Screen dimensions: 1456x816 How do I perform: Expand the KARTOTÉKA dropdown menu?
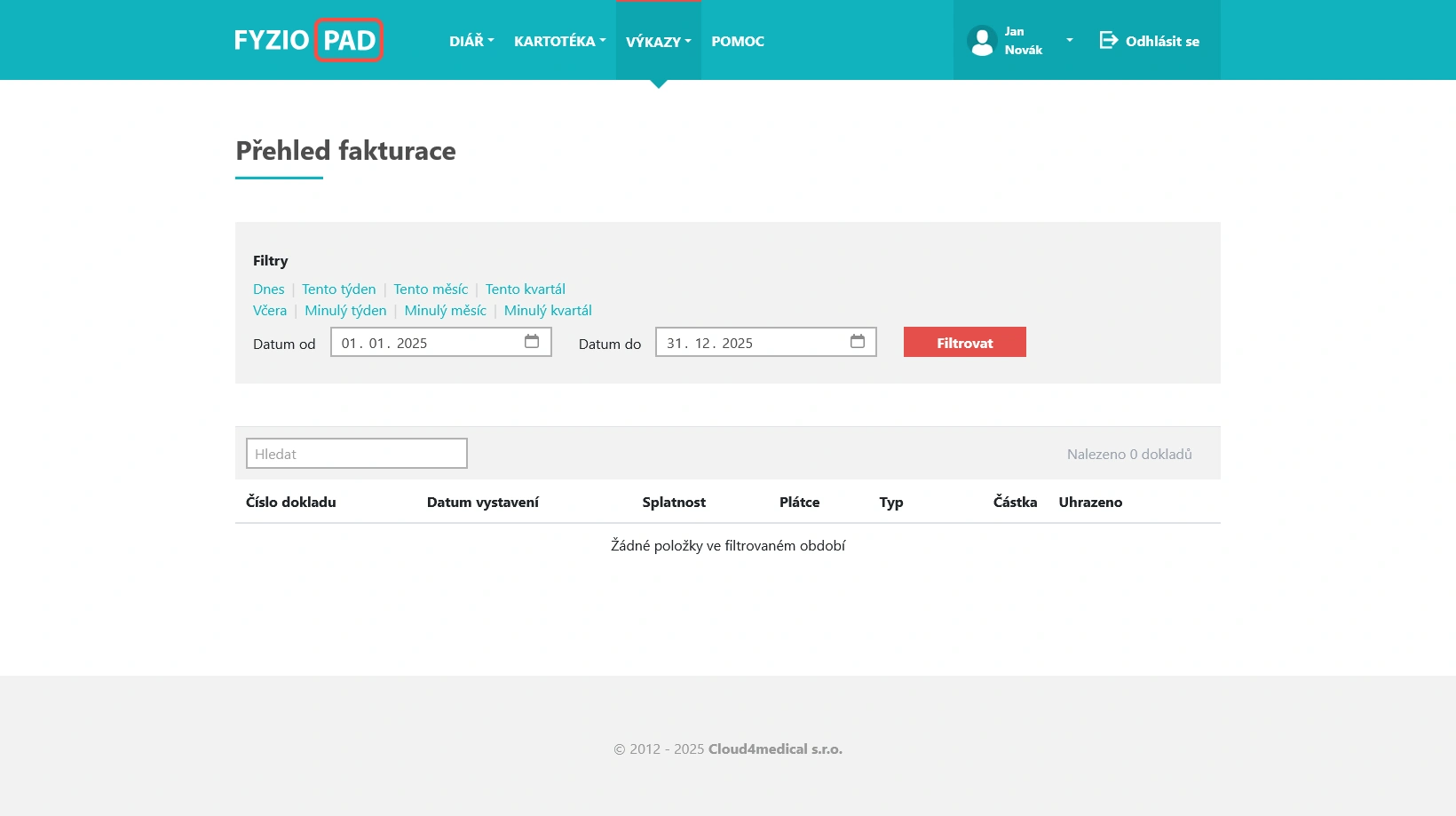559,41
